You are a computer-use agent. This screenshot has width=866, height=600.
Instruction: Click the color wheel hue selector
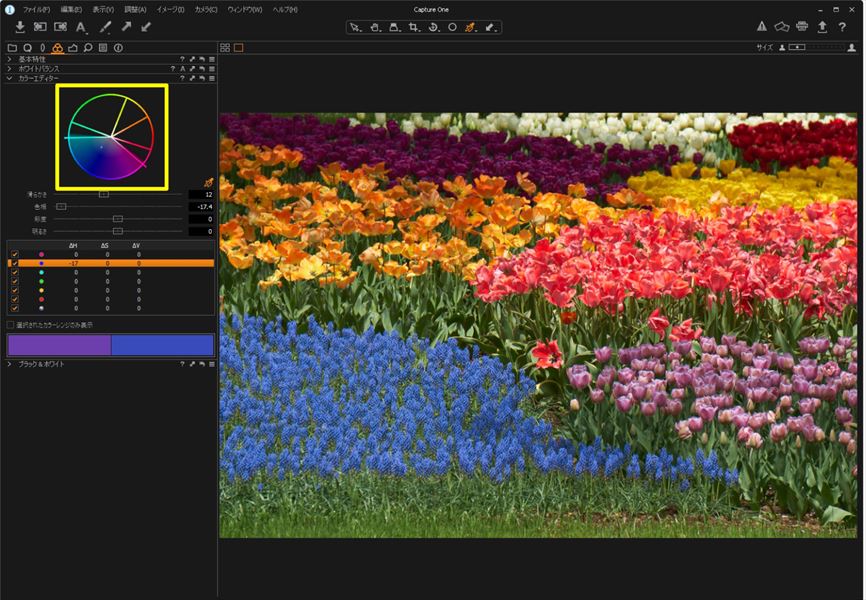pyautogui.click(x=111, y=136)
